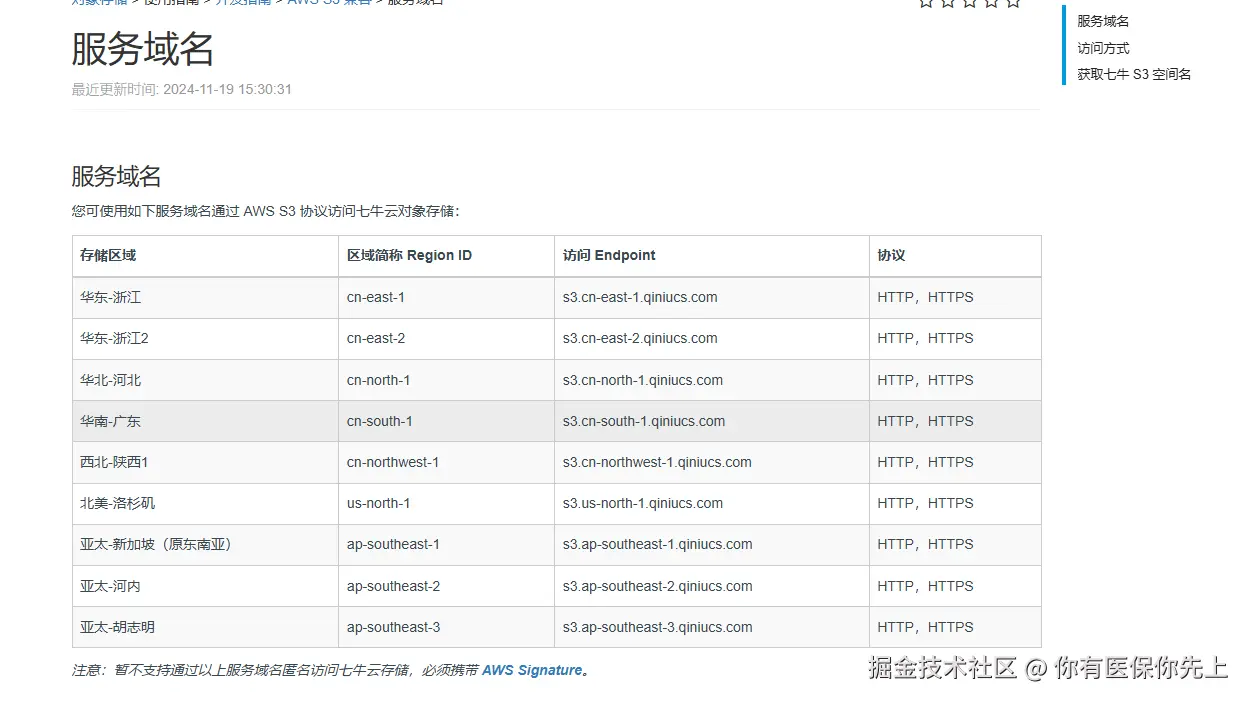Click endpoint s3.ap-southeast-2.qiniucs.com
This screenshot has height=702, width=1249.
click(x=658, y=586)
